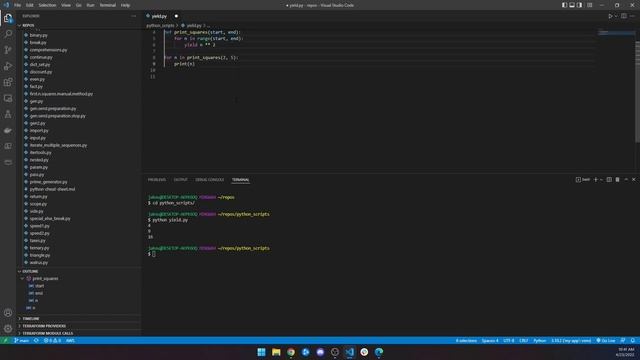Open the Source Control view

[x=8, y=50]
